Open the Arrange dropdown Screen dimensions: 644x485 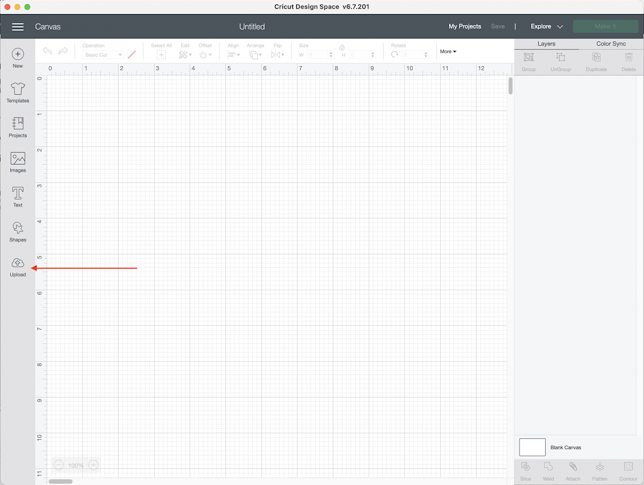255,55
